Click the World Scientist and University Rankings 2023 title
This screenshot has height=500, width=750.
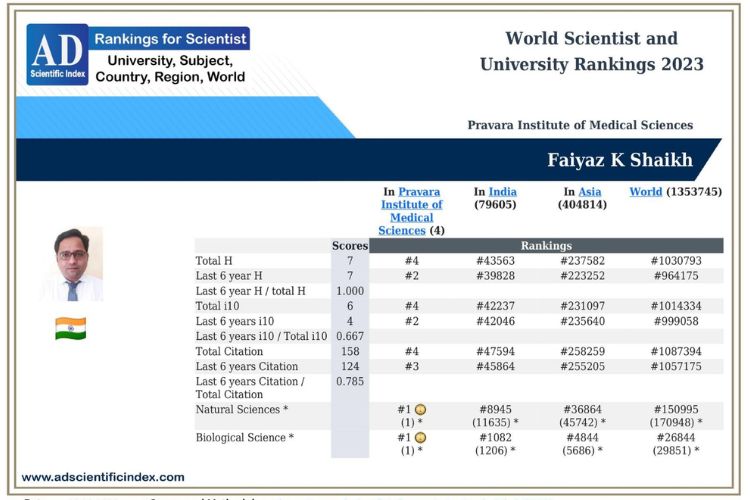(x=592, y=51)
